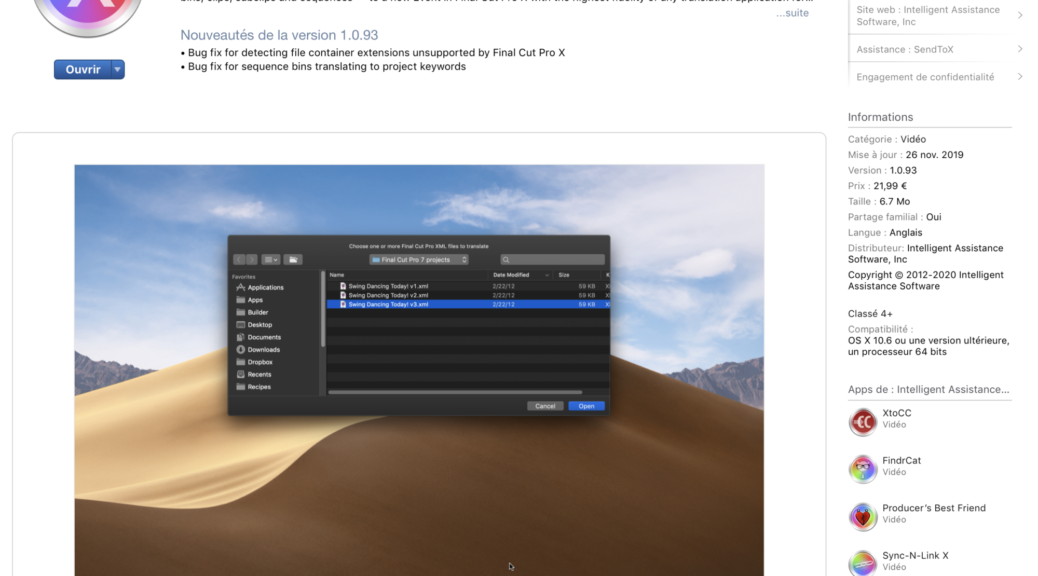
Task: Click the Version : 1.0.93 info text
Action: click(x=882, y=170)
